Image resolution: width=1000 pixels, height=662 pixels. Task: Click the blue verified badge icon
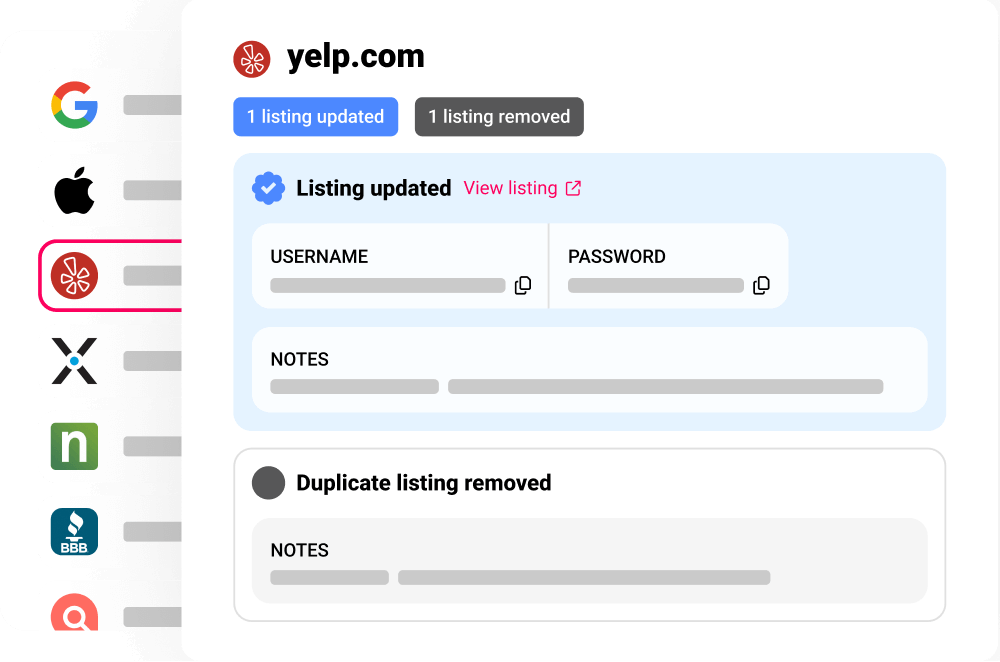[268, 188]
